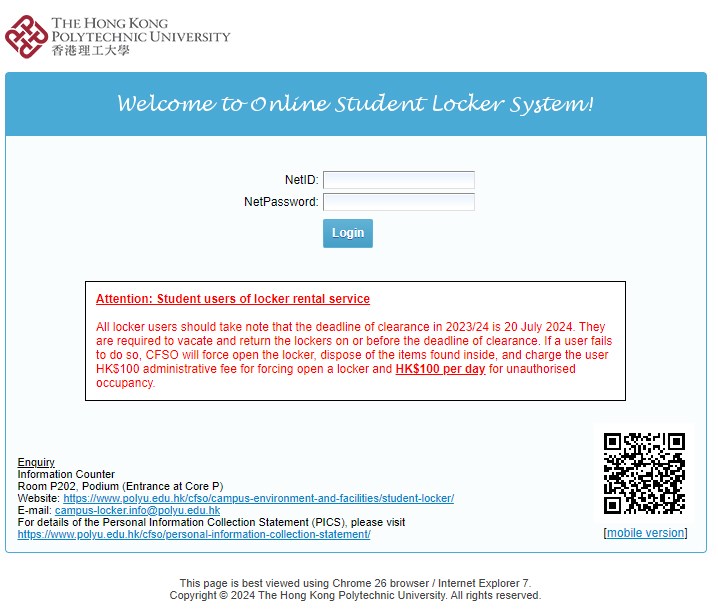Image resolution: width=718 pixels, height=616 pixels.
Task: Click the NetPassword field label
Action: (x=281, y=202)
